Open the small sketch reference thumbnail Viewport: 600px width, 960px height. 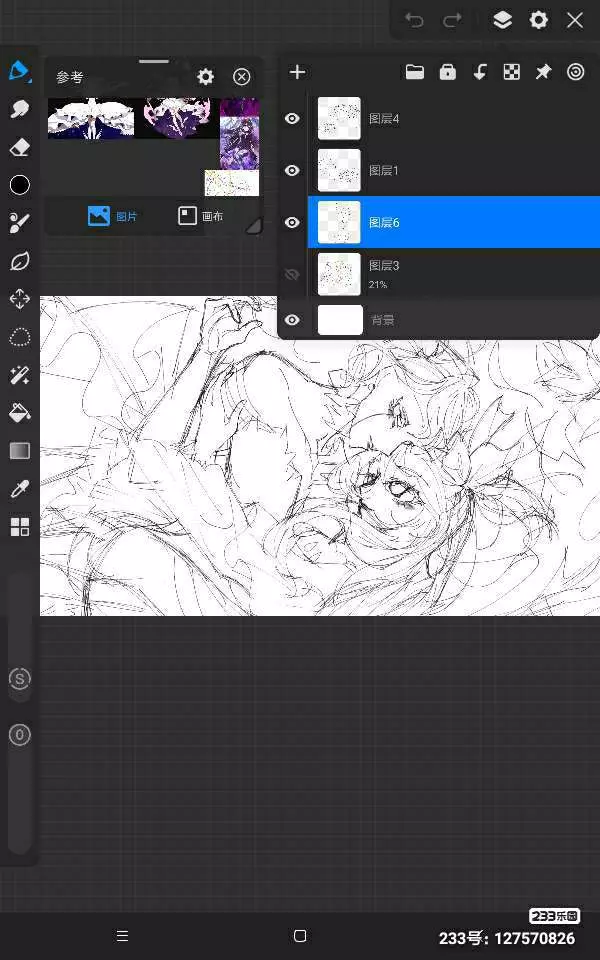coord(231,183)
